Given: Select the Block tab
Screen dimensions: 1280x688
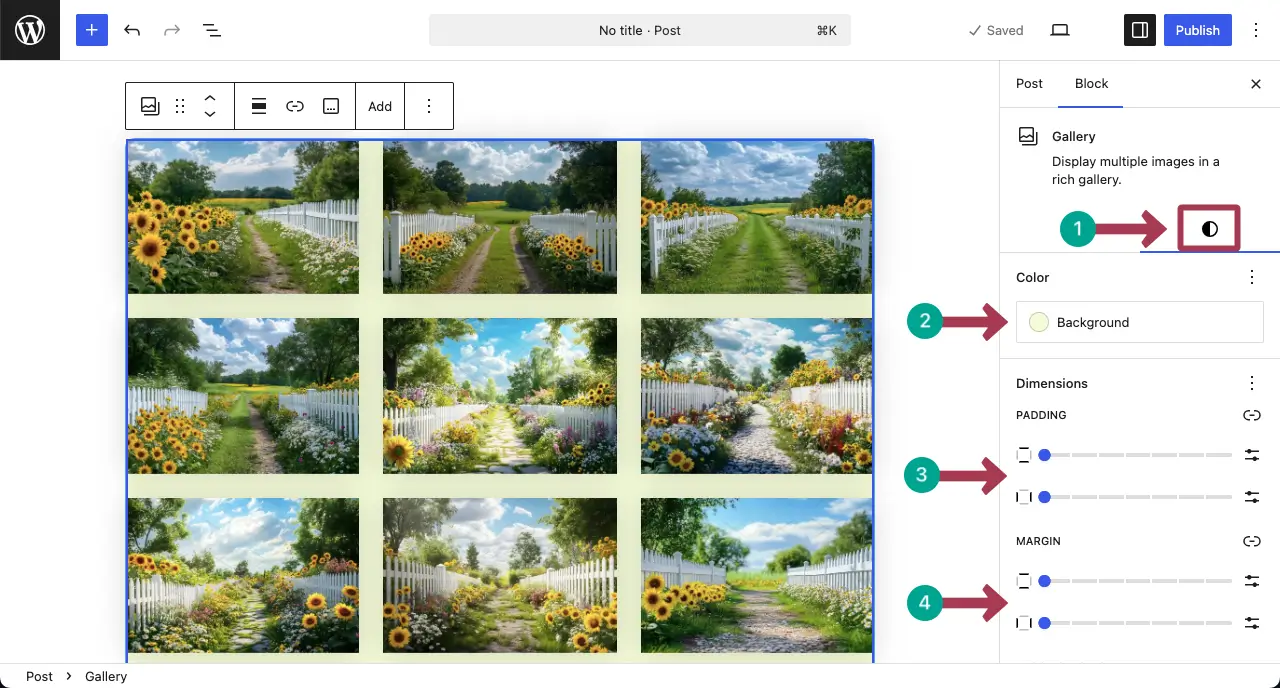Looking at the screenshot, I should tap(1091, 84).
